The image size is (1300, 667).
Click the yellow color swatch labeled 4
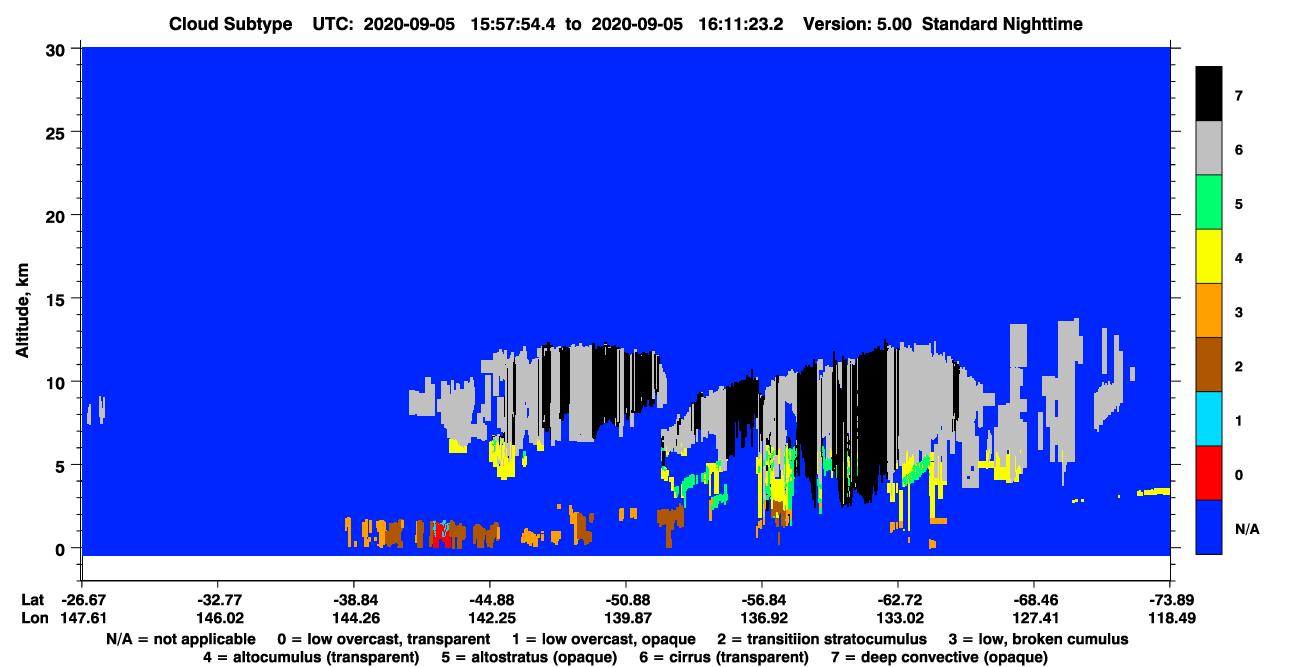tap(1209, 257)
